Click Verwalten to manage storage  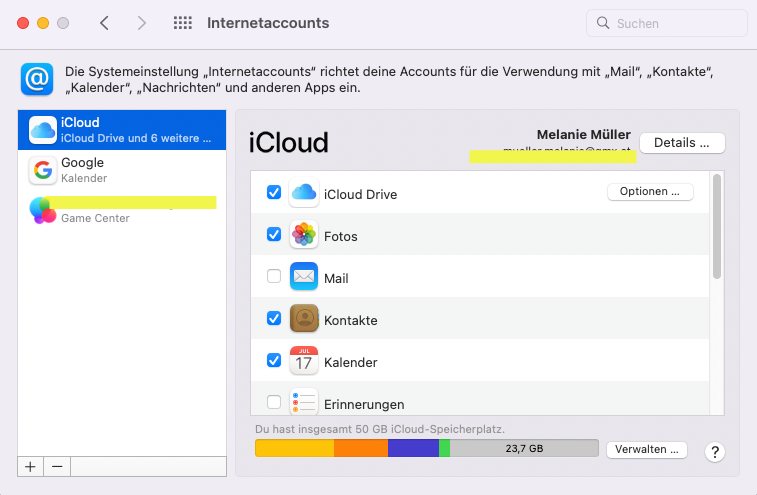click(x=647, y=449)
